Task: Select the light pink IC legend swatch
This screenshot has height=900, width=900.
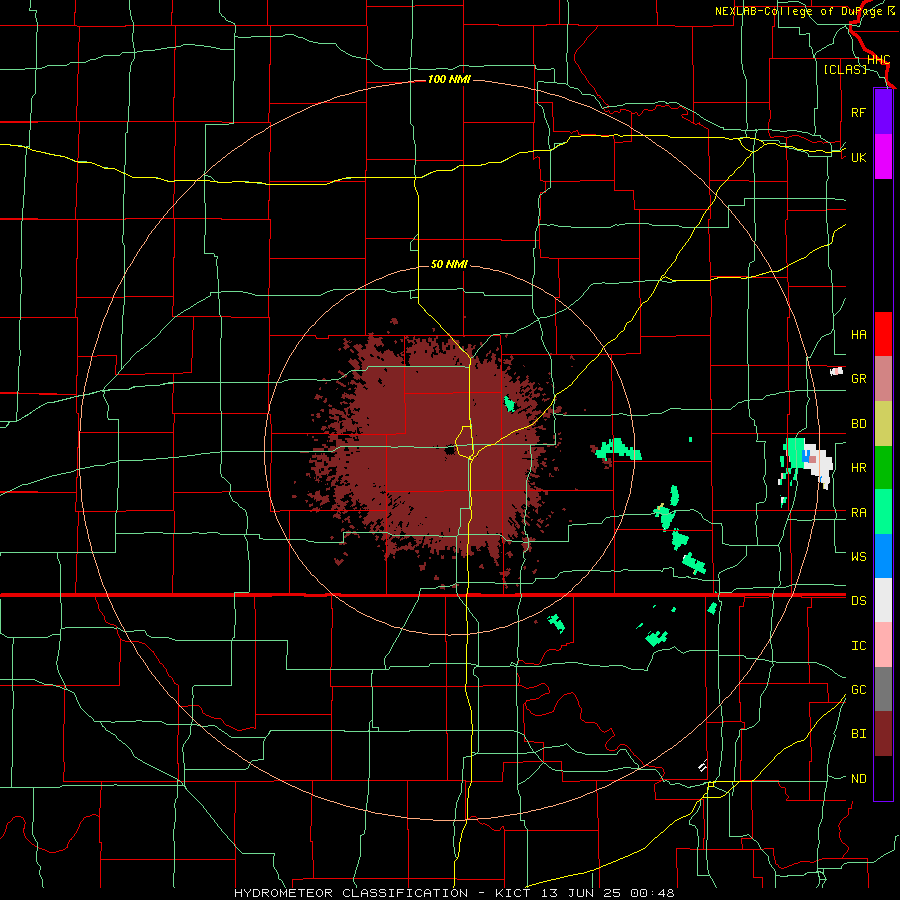Action: [x=883, y=645]
